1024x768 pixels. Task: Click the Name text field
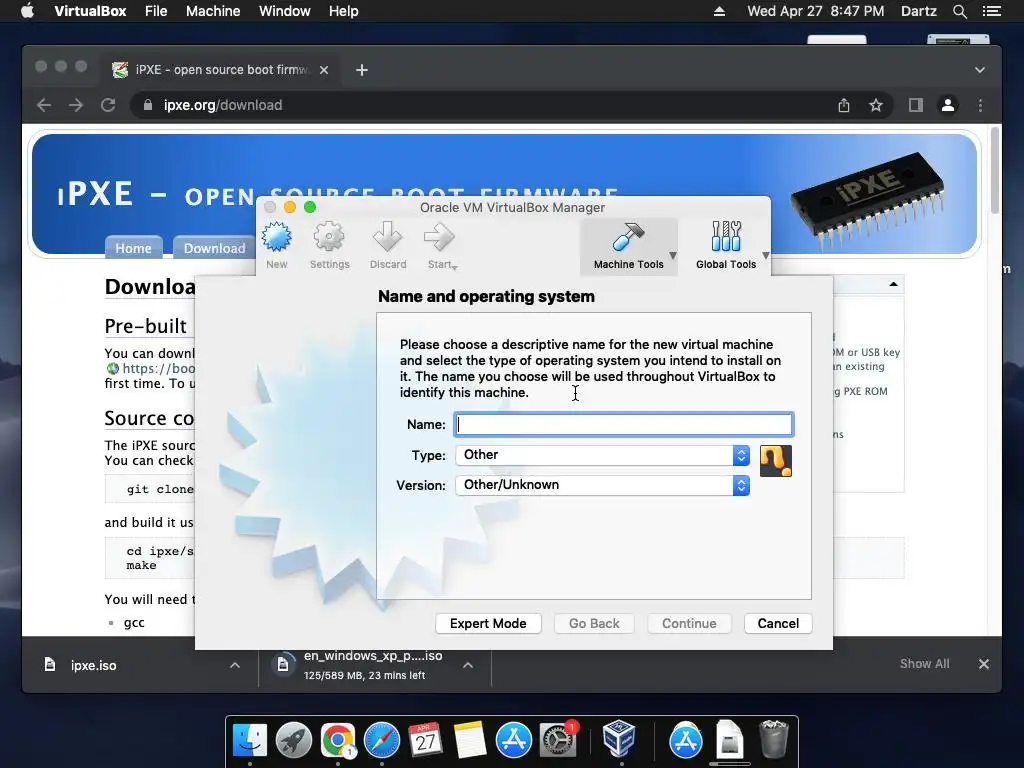click(624, 424)
